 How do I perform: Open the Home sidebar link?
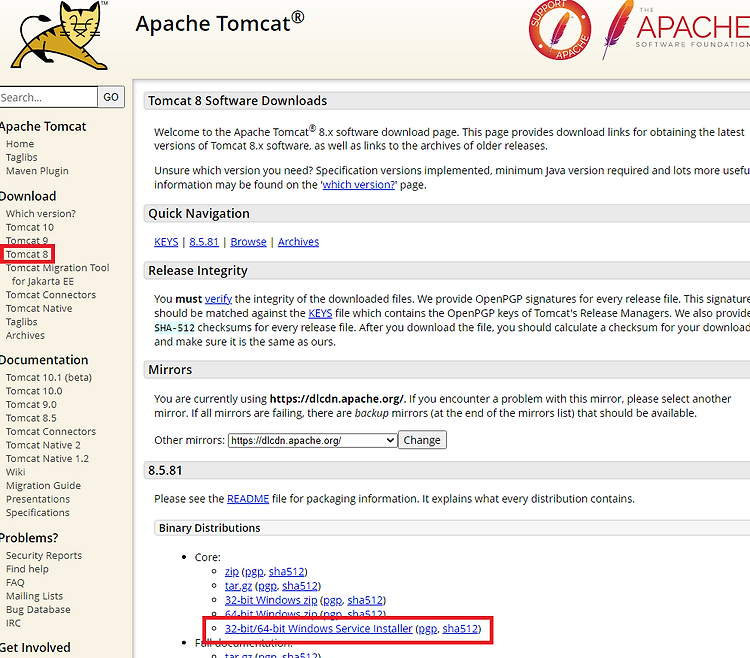[x=20, y=144]
